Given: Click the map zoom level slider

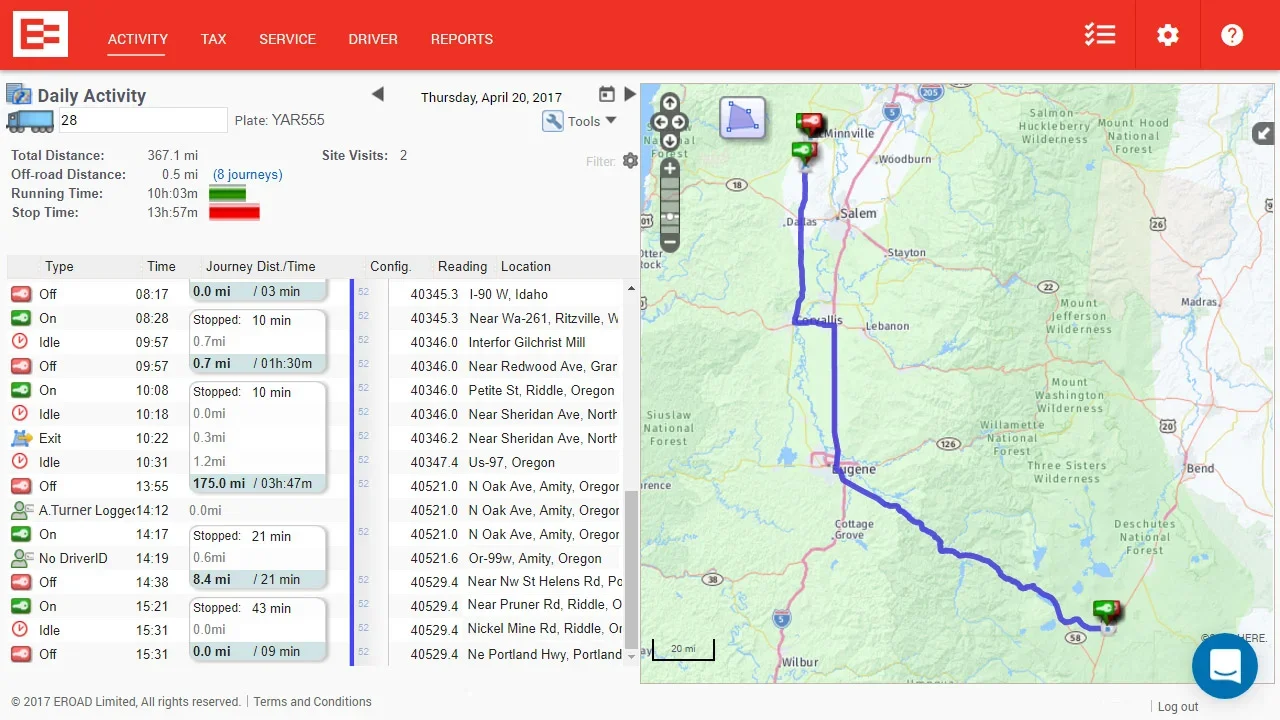Looking at the screenshot, I should coord(670,206).
